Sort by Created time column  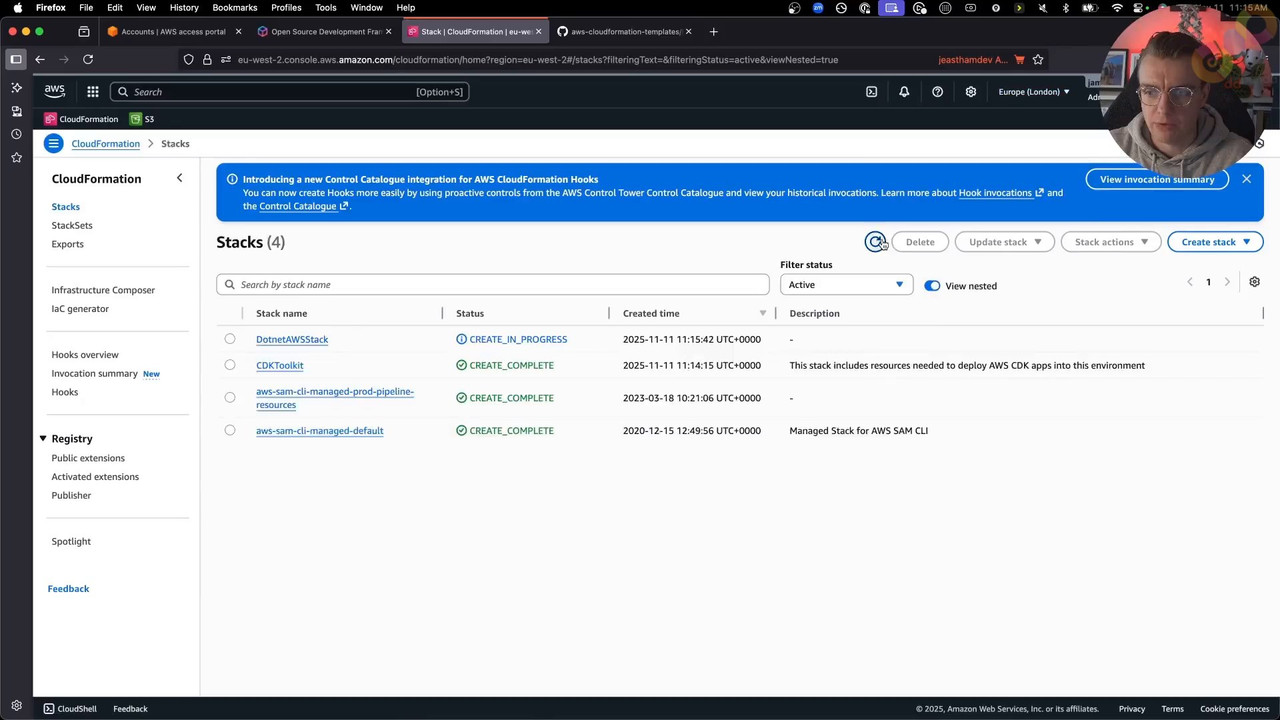tap(651, 314)
